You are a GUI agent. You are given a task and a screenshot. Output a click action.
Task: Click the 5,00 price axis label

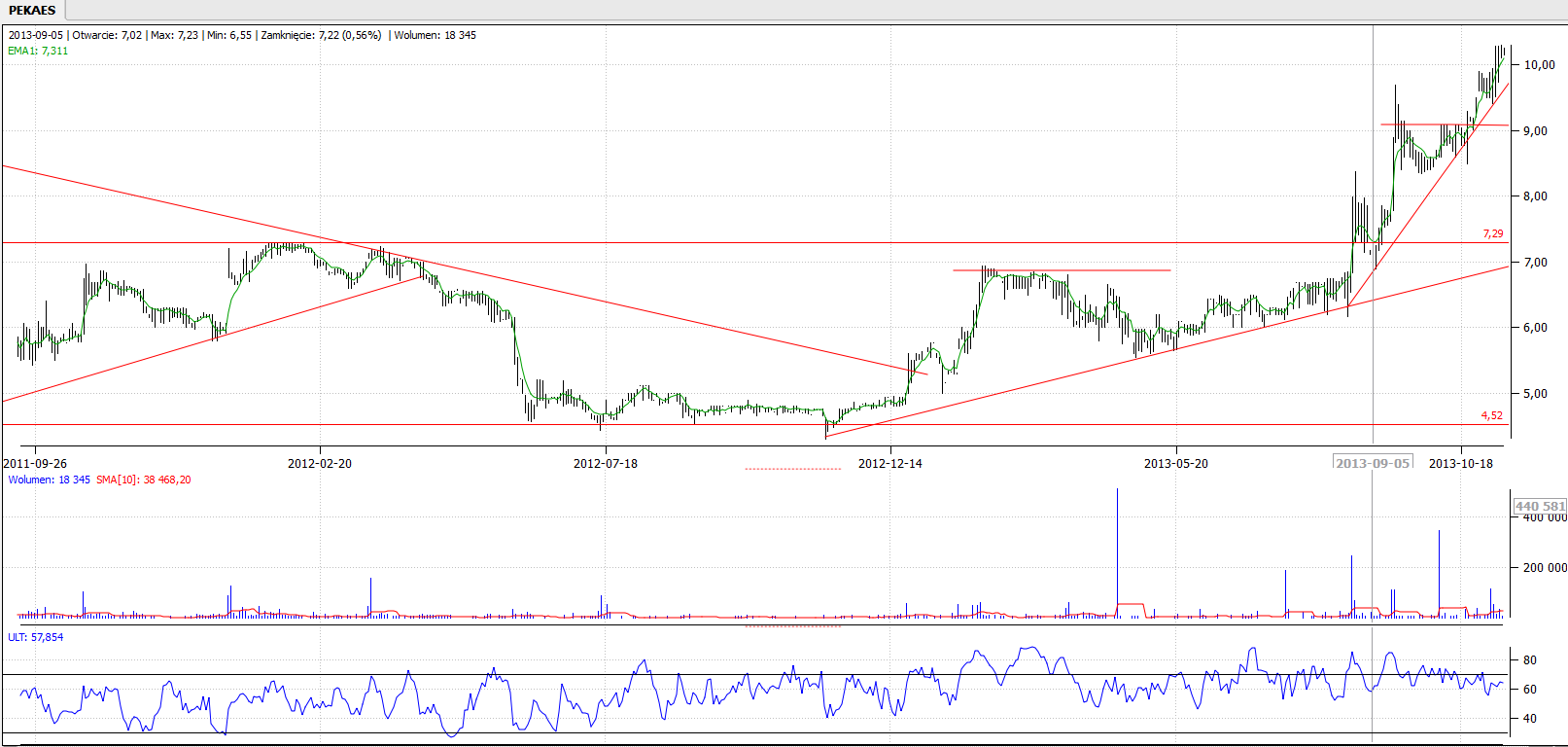(x=1536, y=394)
